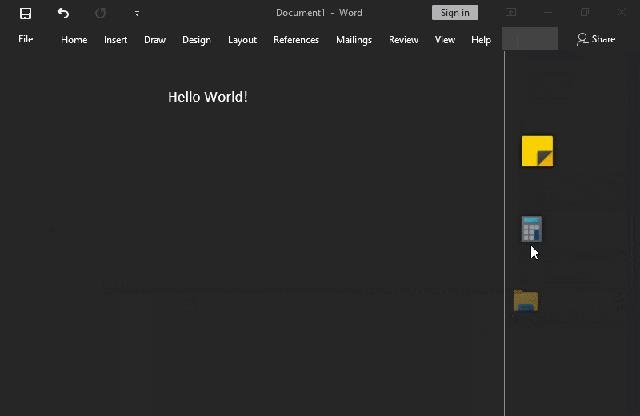Open the Sticky Notes desktop icon

[537, 151]
